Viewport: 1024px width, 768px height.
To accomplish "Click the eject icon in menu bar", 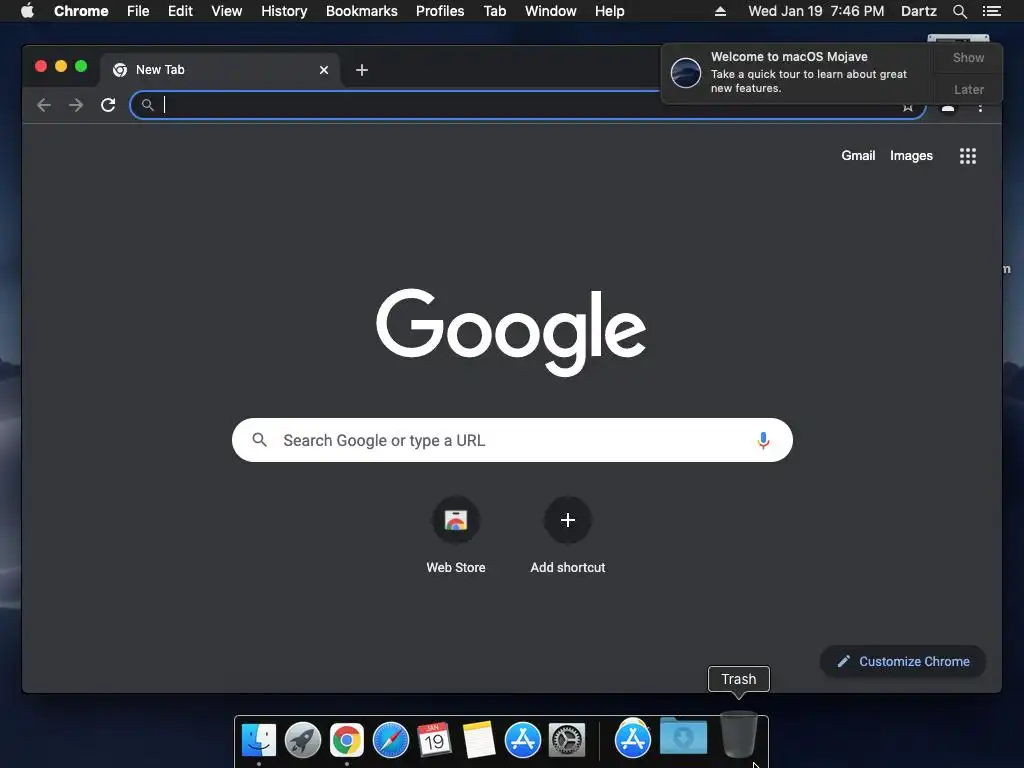I will [x=720, y=11].
